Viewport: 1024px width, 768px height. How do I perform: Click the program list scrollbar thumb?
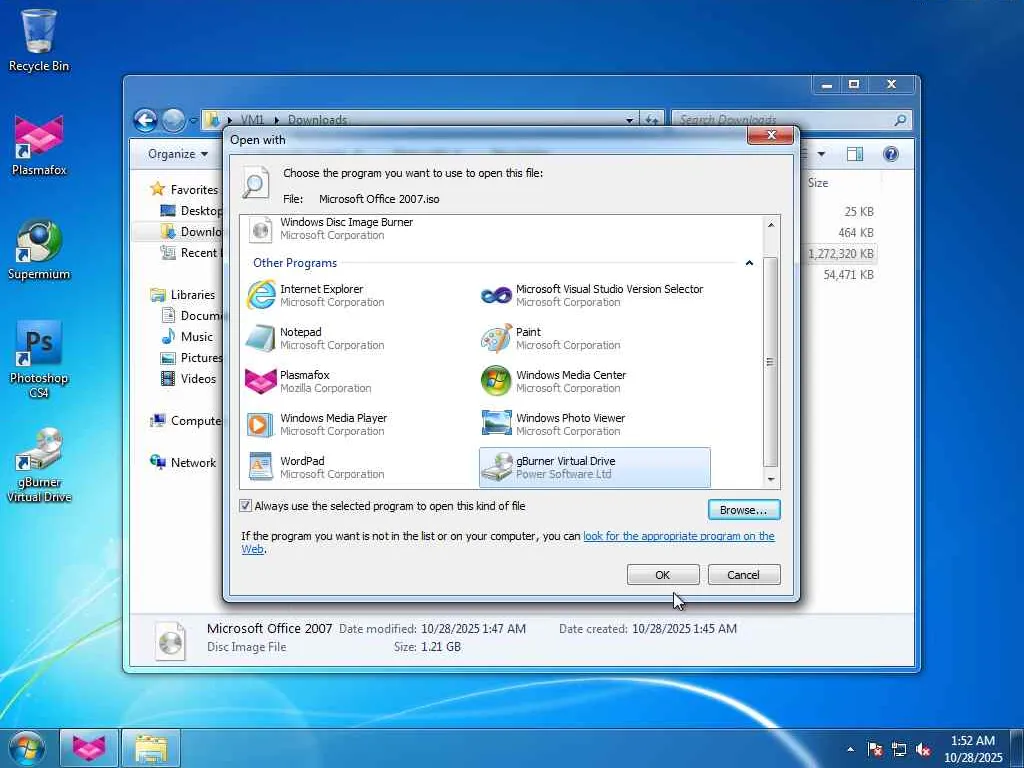pos(771,362)
